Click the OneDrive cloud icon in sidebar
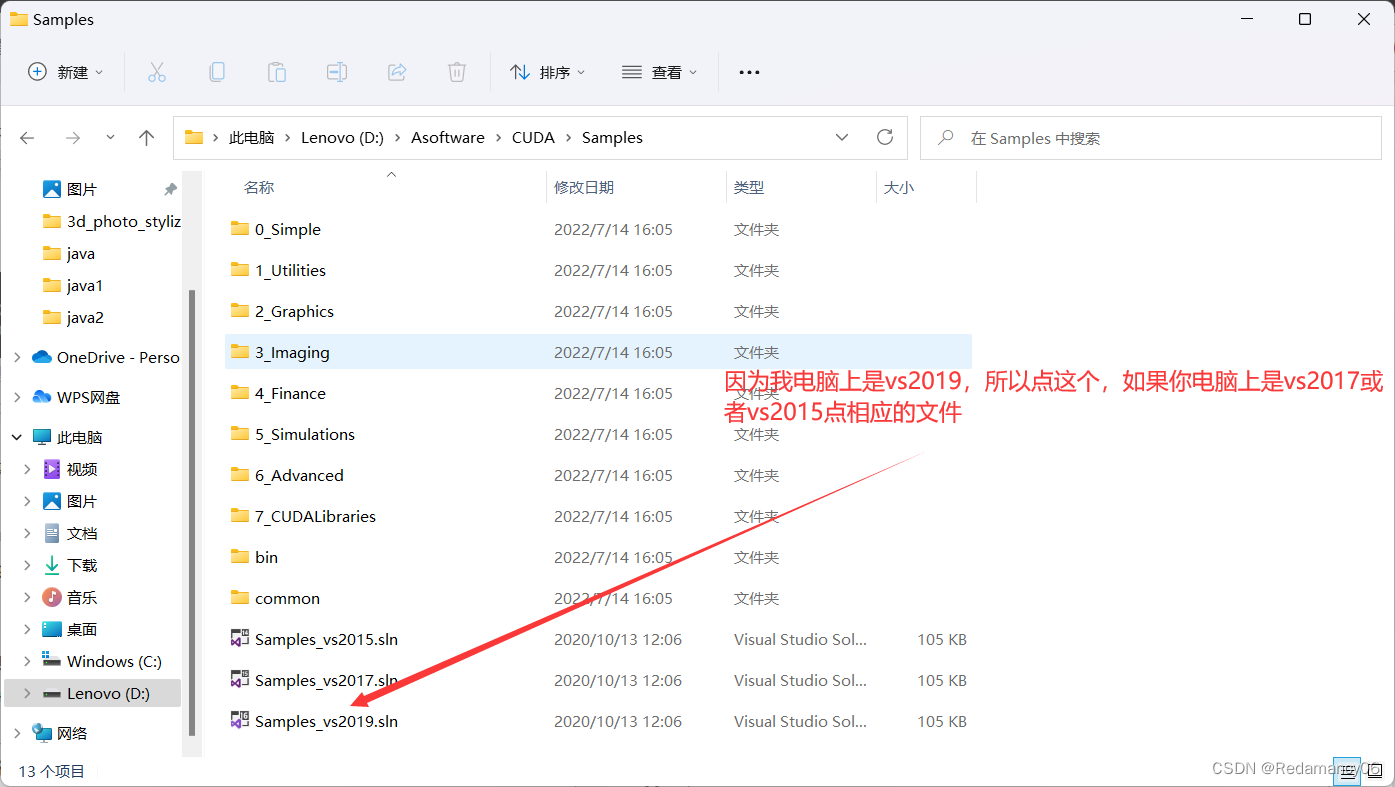The width and height of the screenshot is (1395, 787). (42, 357)
